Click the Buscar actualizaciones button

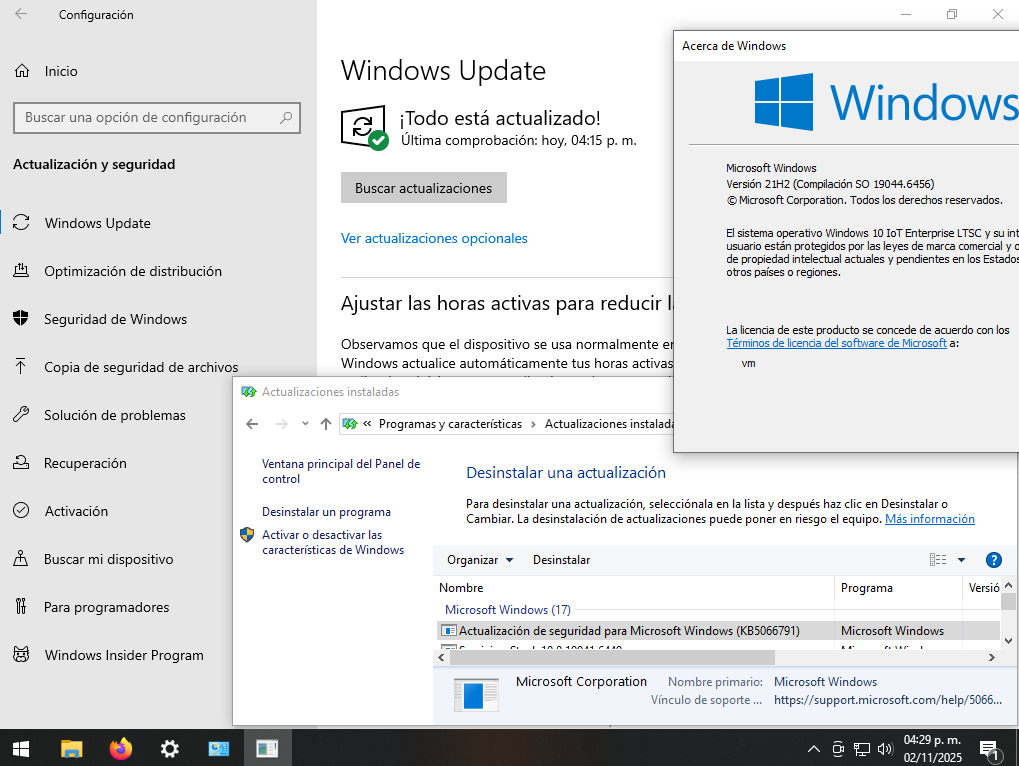click(x=424, y=188)
